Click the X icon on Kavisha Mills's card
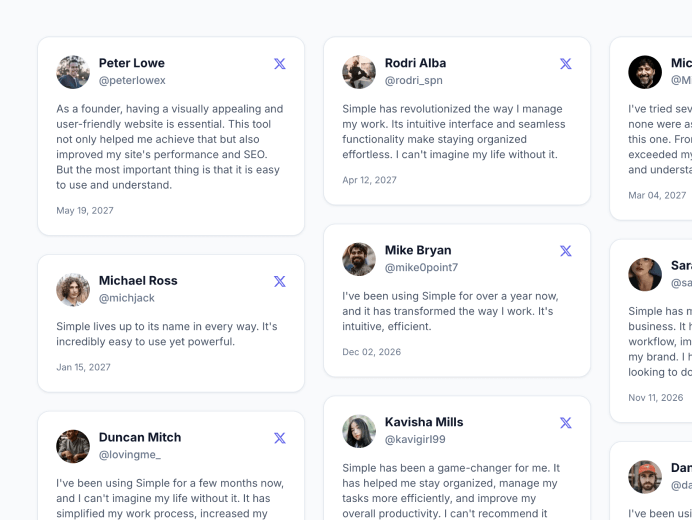The width and height of the screenshot is (692, 520). coord(566,423)
